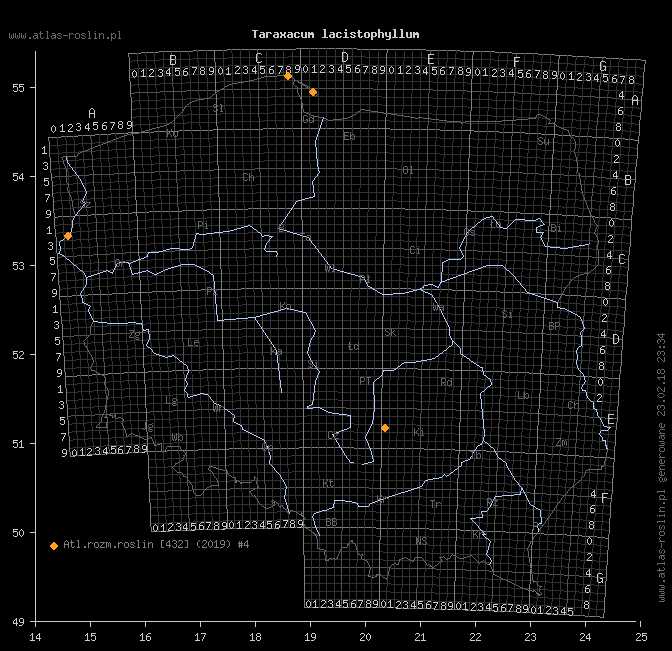
Task: Click the 'www.atlas-roslin.pl' text in the top-left corner
Action: (65, 36)
